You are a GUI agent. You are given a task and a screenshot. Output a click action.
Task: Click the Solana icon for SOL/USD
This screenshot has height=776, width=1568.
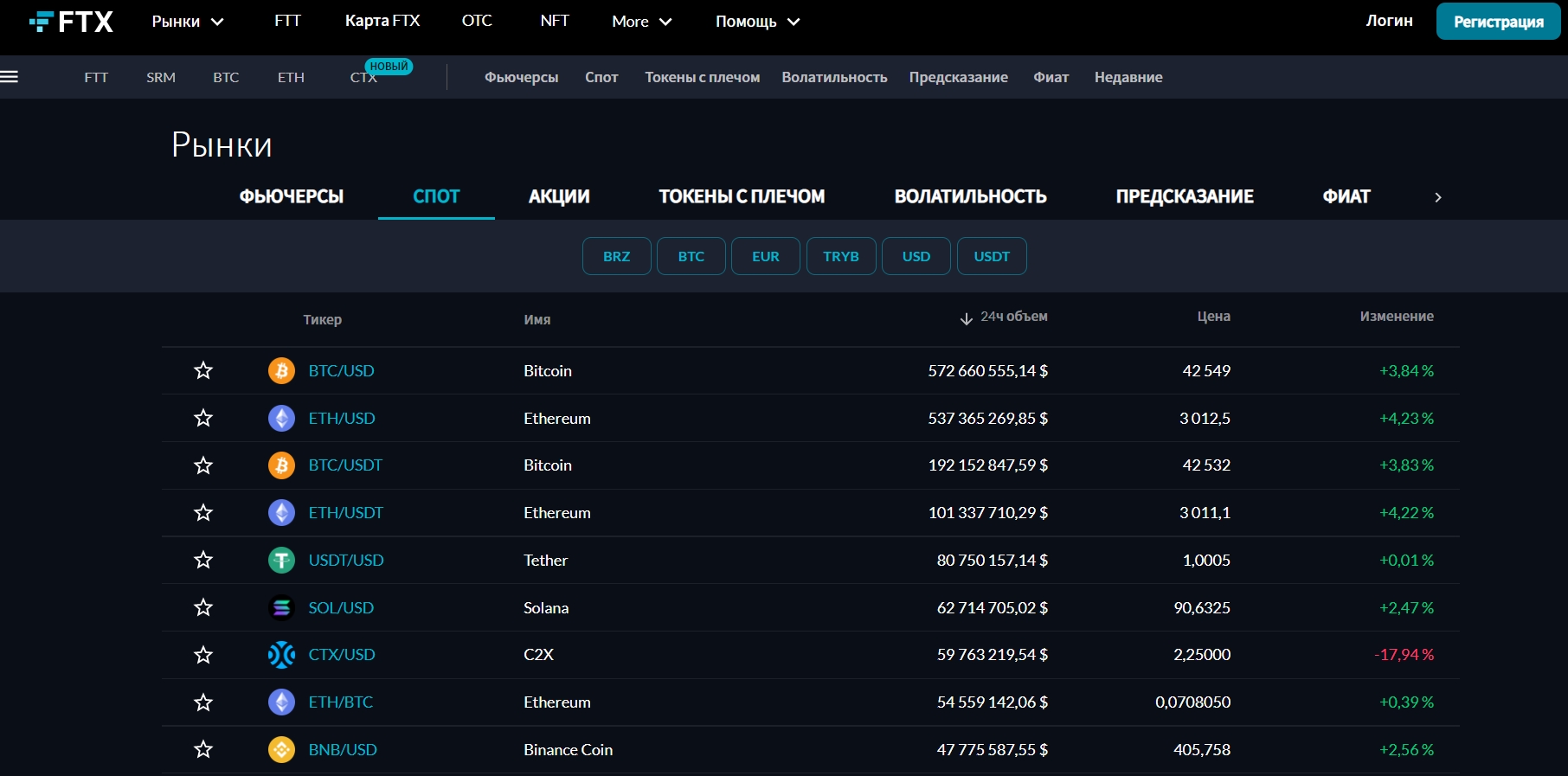(x=281, y=607)
